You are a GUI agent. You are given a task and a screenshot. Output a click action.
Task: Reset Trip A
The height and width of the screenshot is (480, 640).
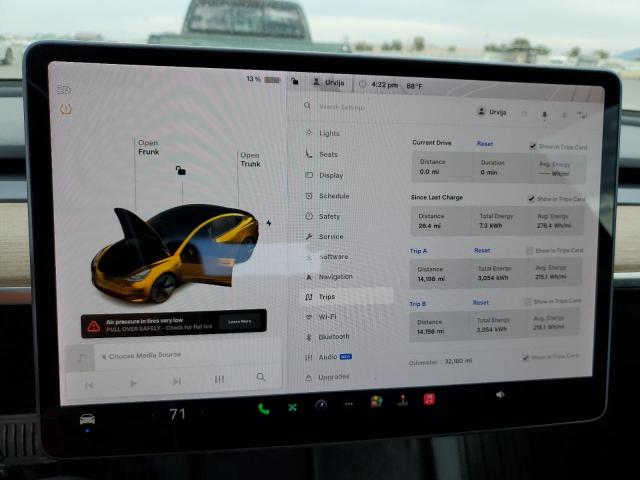(x=482, y=250)
